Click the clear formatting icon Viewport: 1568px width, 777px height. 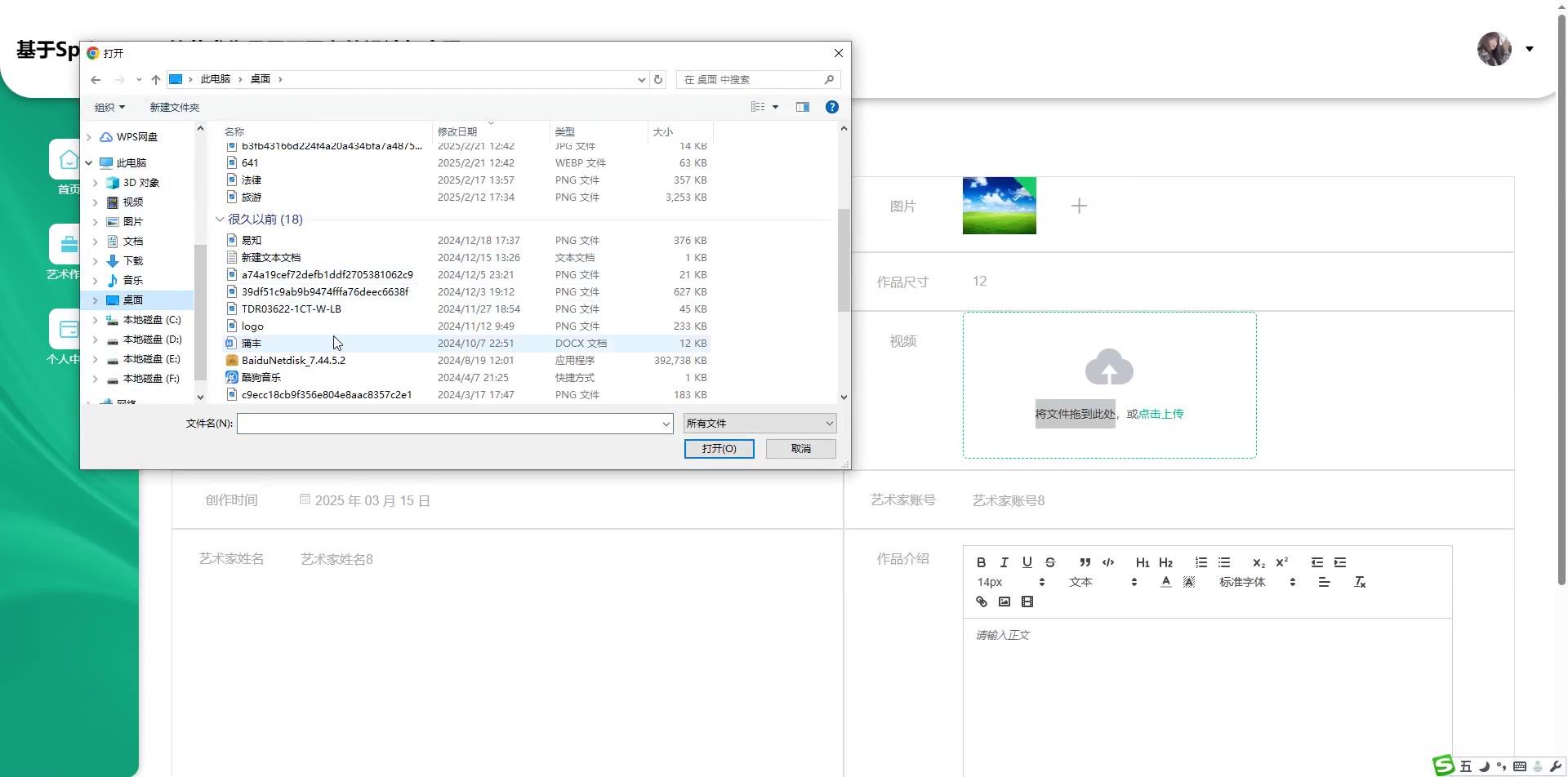(1359, 582)
